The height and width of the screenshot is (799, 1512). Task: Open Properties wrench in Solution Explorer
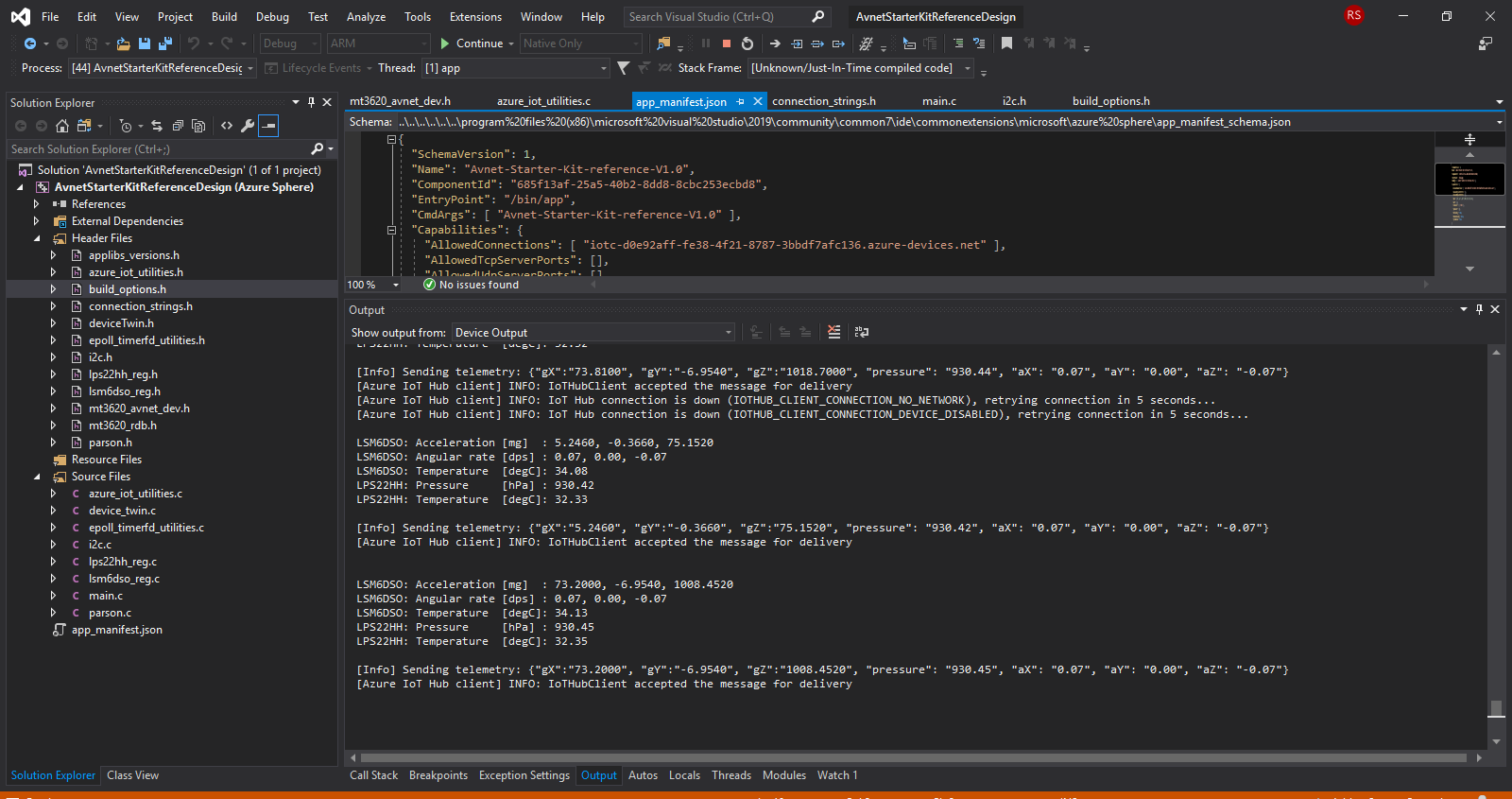click(x=248, y=126)
